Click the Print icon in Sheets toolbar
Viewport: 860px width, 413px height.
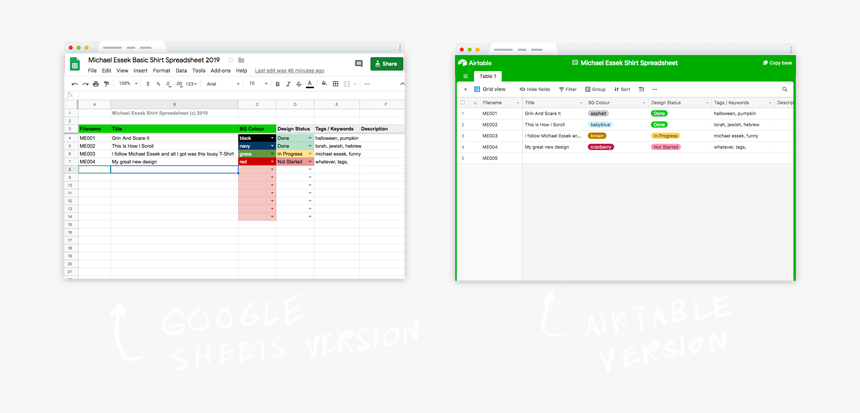96,84
